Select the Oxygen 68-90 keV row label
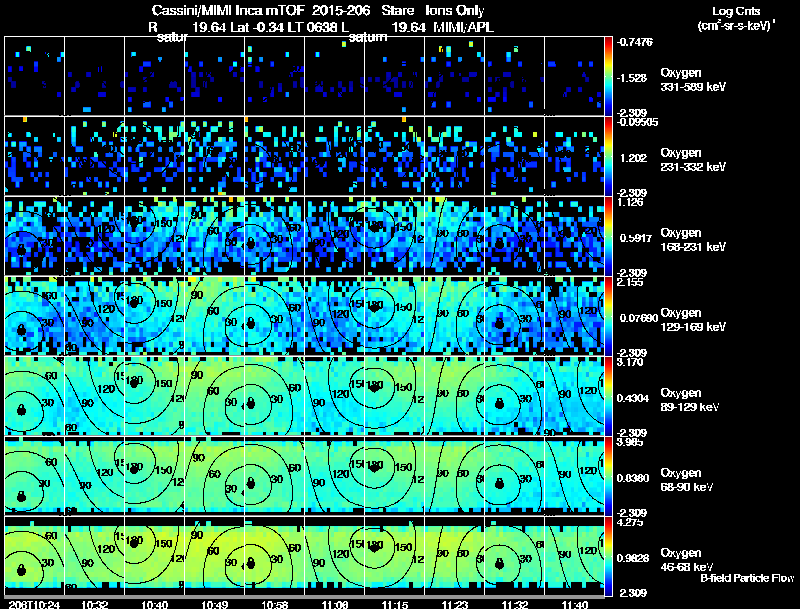 690,478
